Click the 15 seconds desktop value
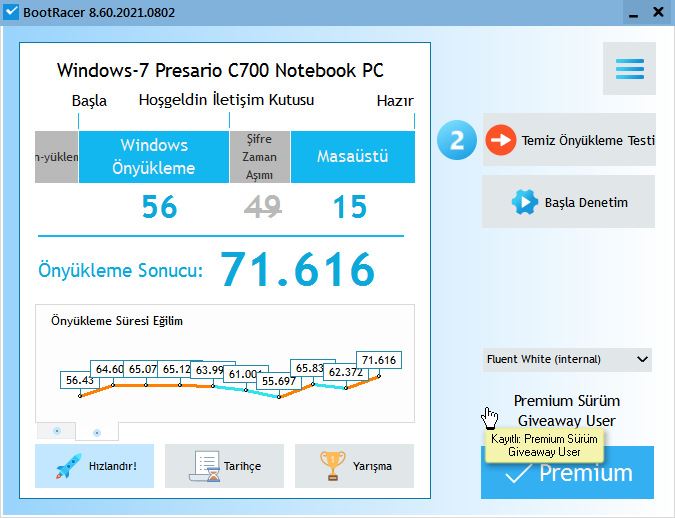Image resolution: width=675 pixels, height=518 pixels. coord(350,207)
